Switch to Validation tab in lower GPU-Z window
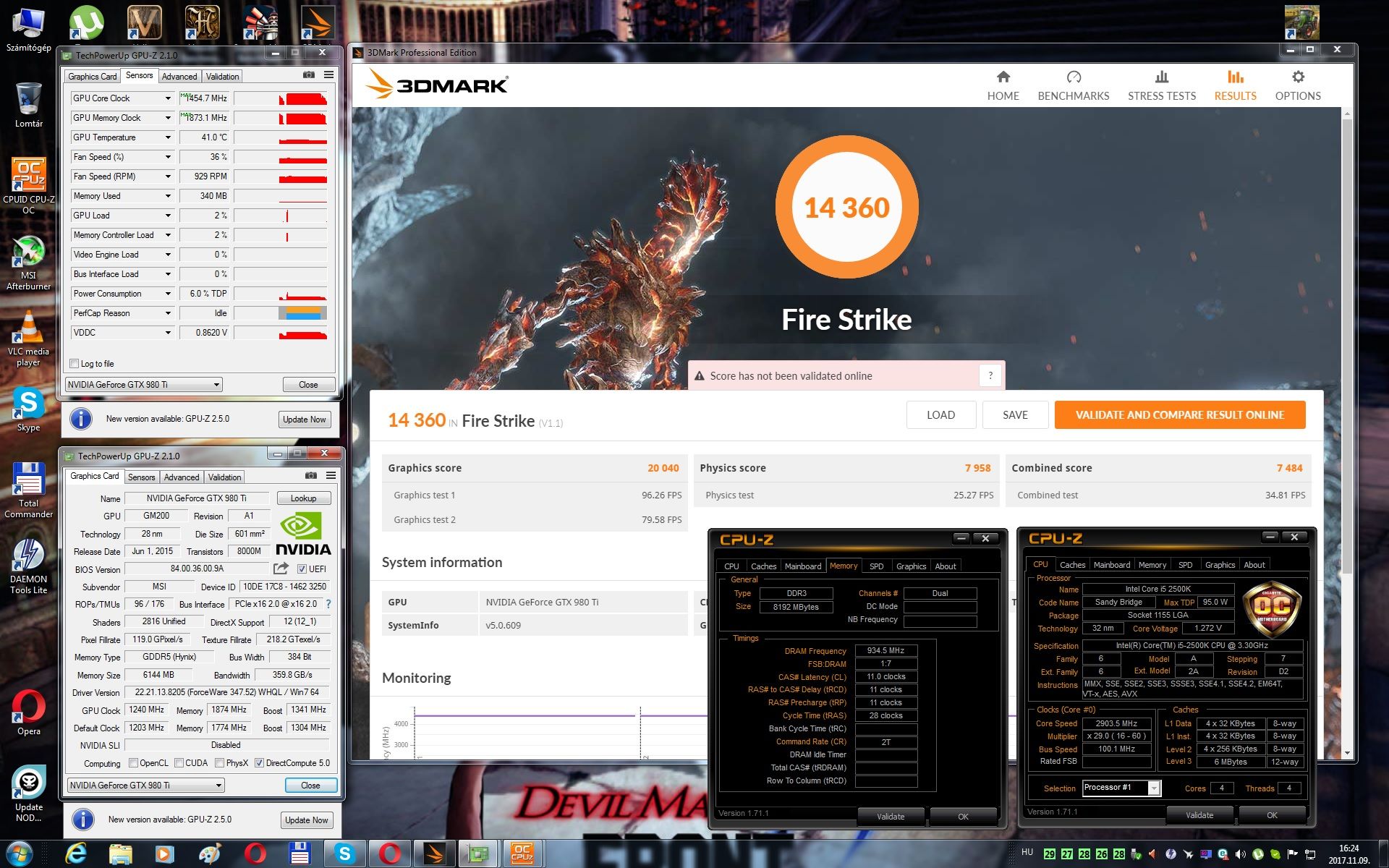Viewport: 1389px width, 868px height. click(225, 477)
